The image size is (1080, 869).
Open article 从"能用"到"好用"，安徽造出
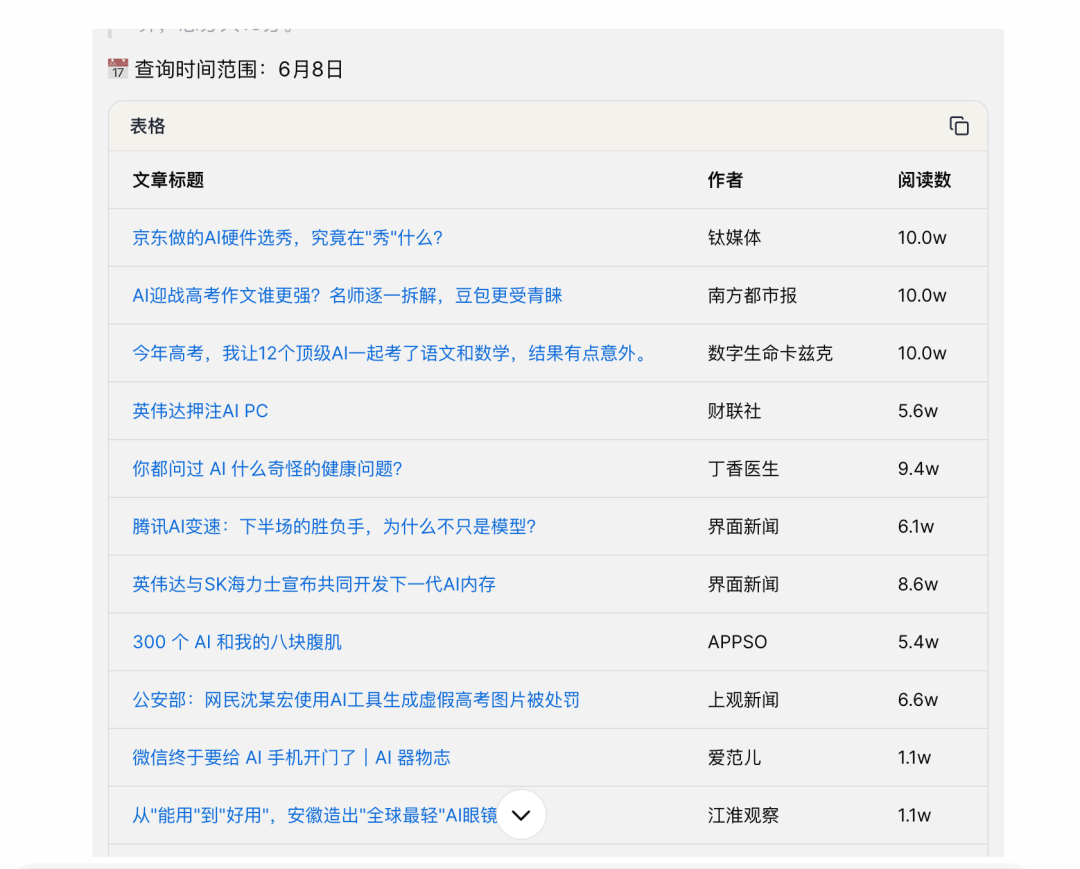[x=315, y=816]
